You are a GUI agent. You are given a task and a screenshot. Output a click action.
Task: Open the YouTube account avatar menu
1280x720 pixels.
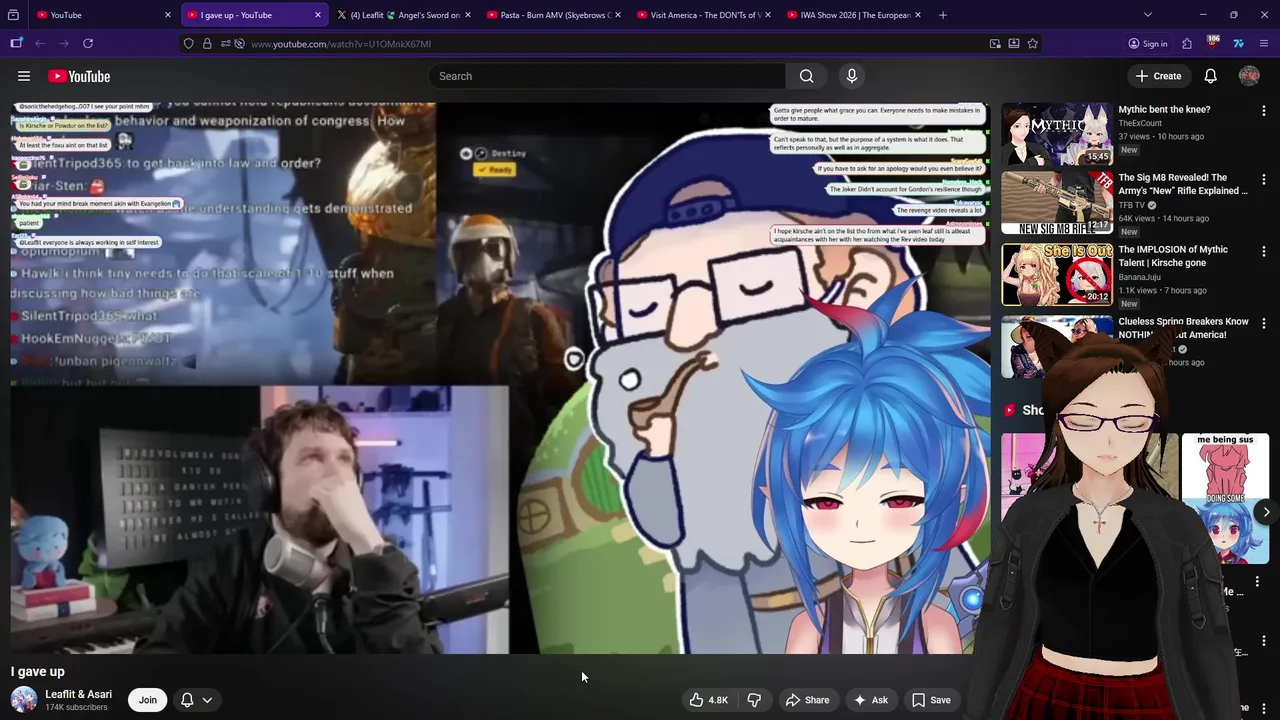click(x=1249, y=76)
